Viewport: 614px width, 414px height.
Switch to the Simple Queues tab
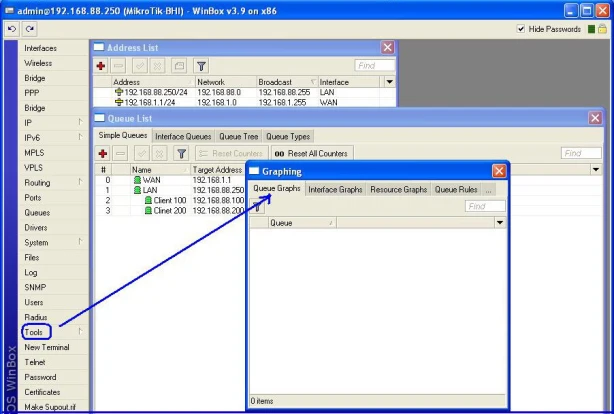point(123,135)
